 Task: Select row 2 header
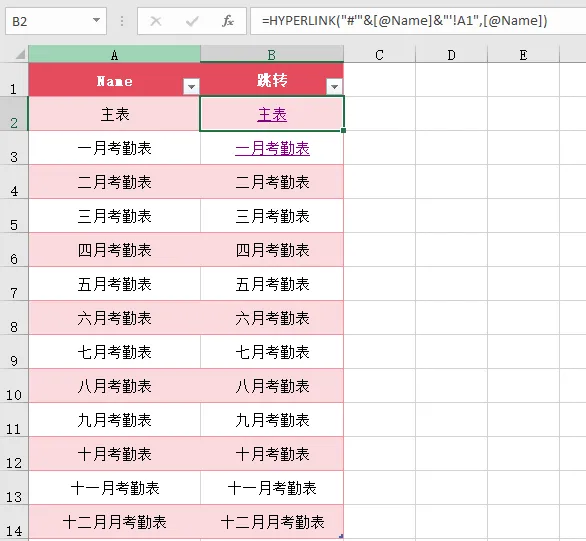pyautogui.click(x=14, y=114)
